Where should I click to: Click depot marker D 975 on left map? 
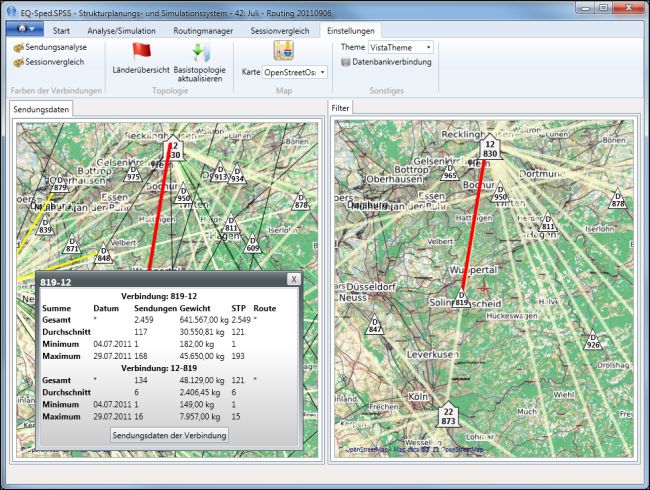click(133, 174)
